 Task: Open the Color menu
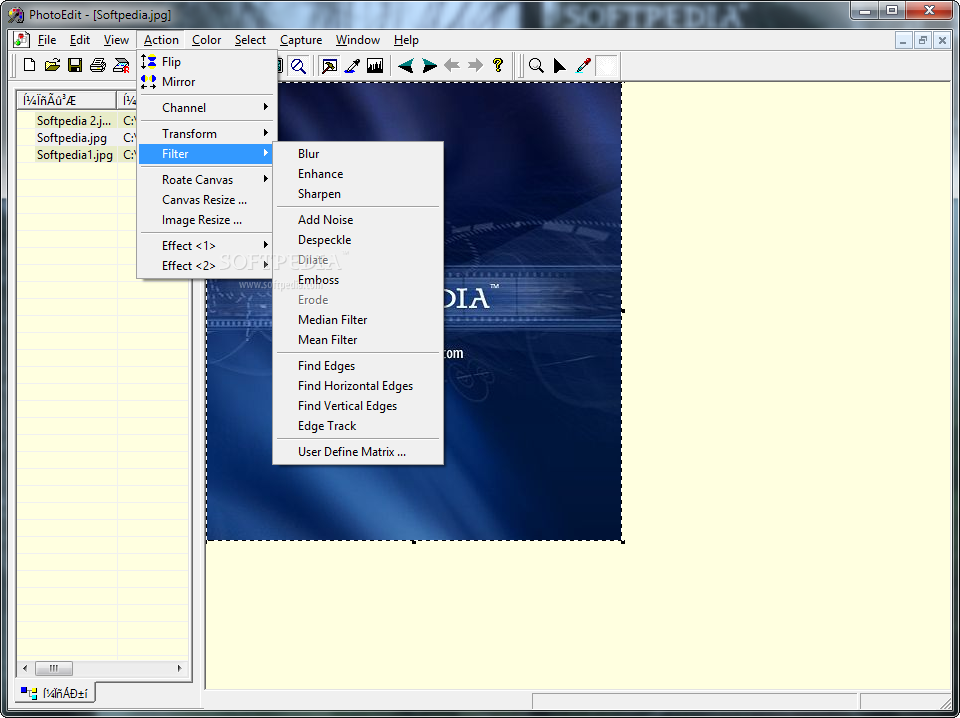coord(206,40)
